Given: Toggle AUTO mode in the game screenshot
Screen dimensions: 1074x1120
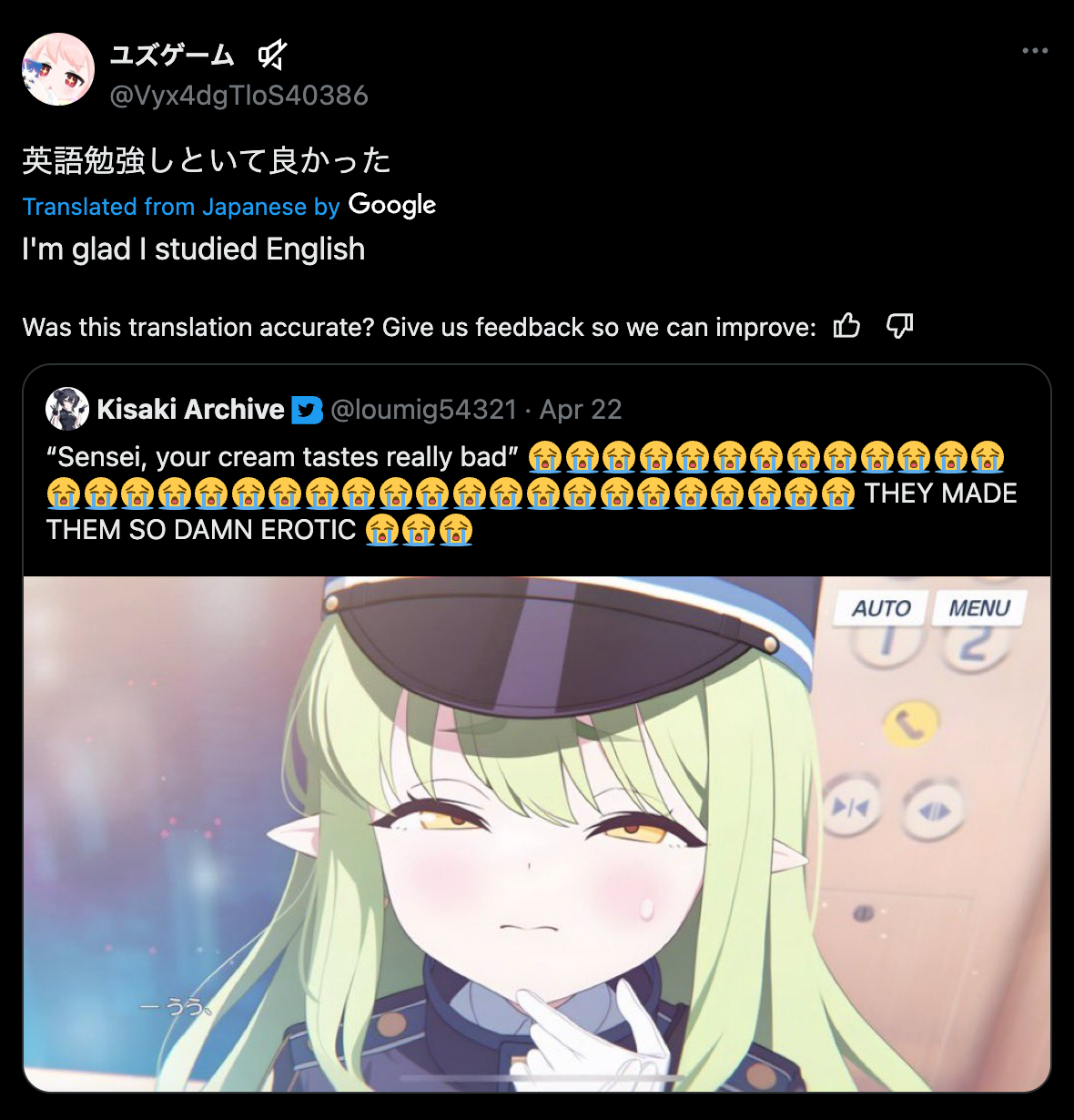Looking at the screenshot, I should tap(881, 607).
